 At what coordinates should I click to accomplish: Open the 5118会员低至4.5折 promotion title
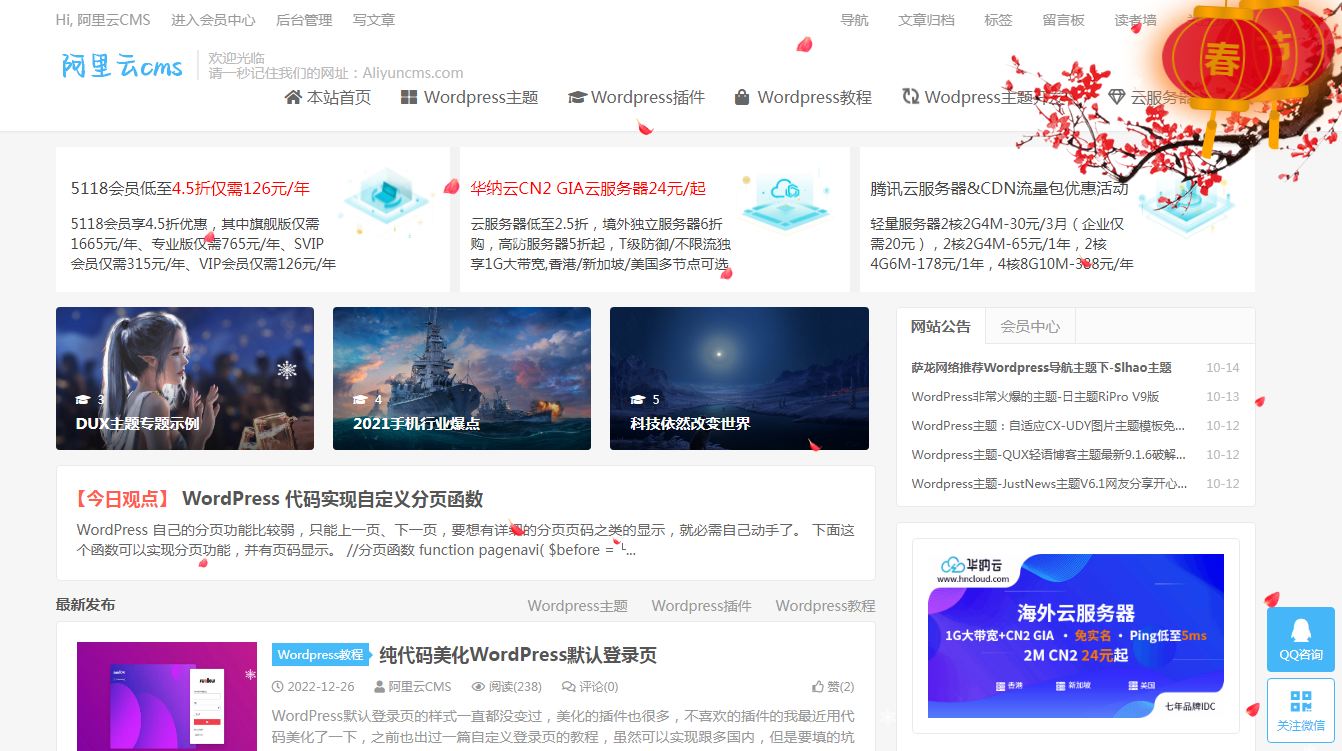pyautogui.click(x=190, y=188)
